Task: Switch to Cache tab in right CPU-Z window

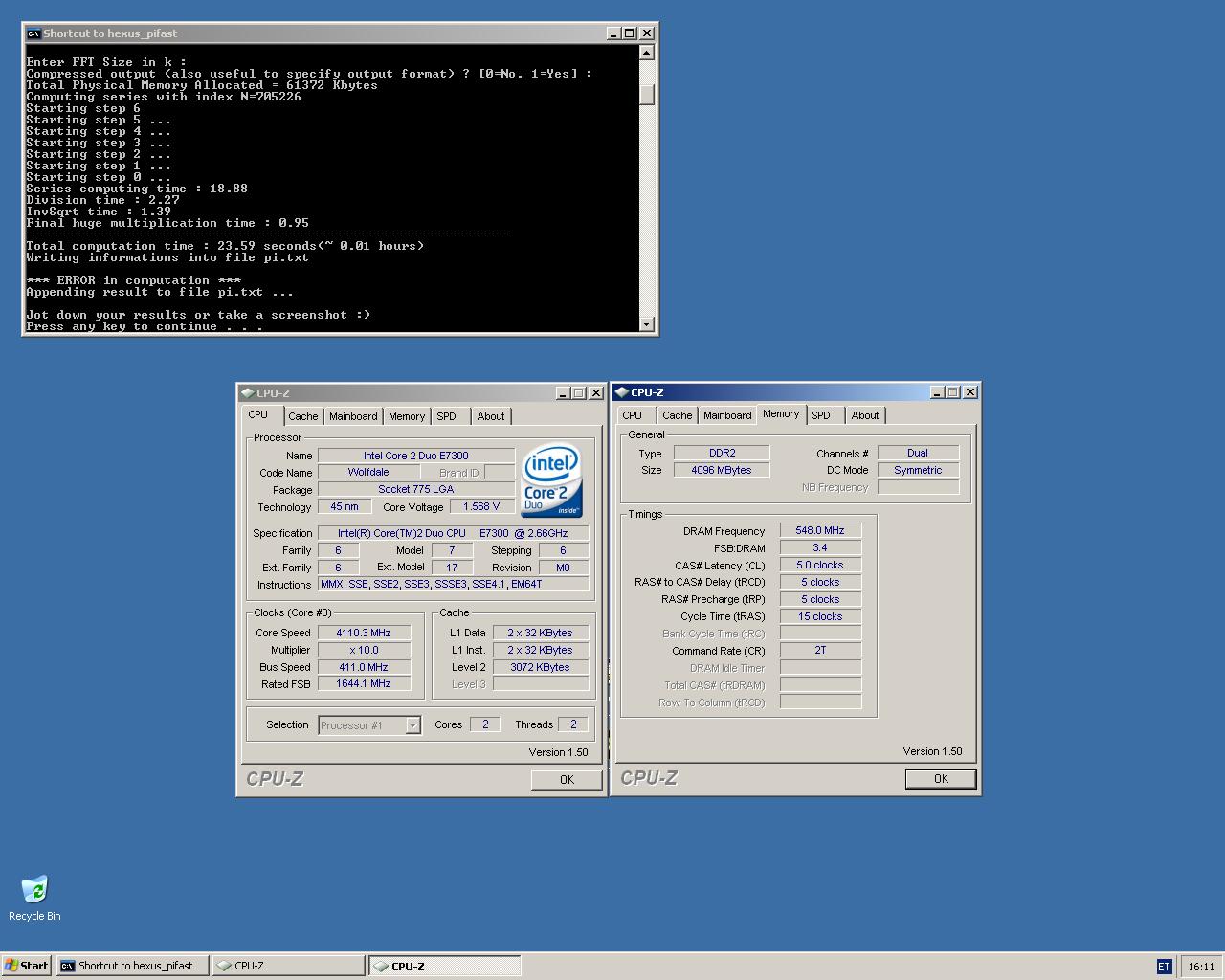Action: (677, 415)
